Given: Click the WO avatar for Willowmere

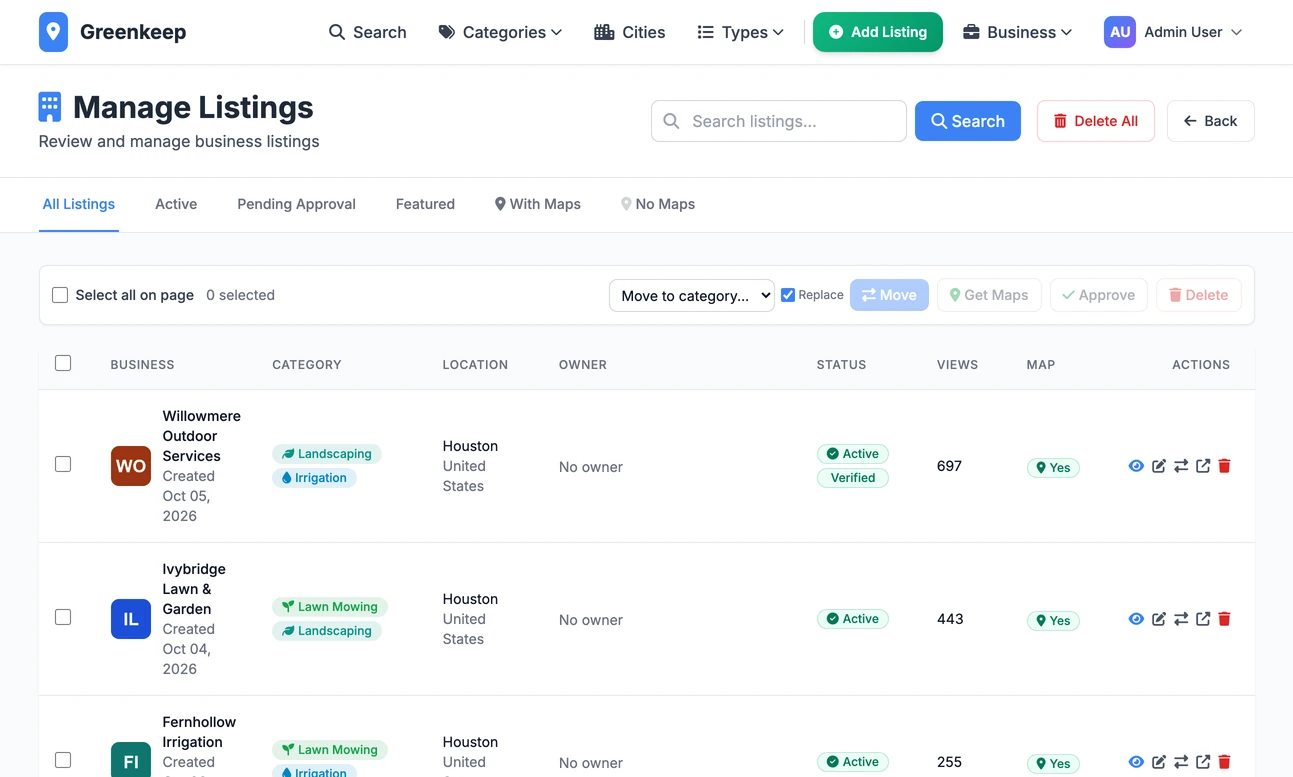Looking at the screenshot, I should (131, 466).
